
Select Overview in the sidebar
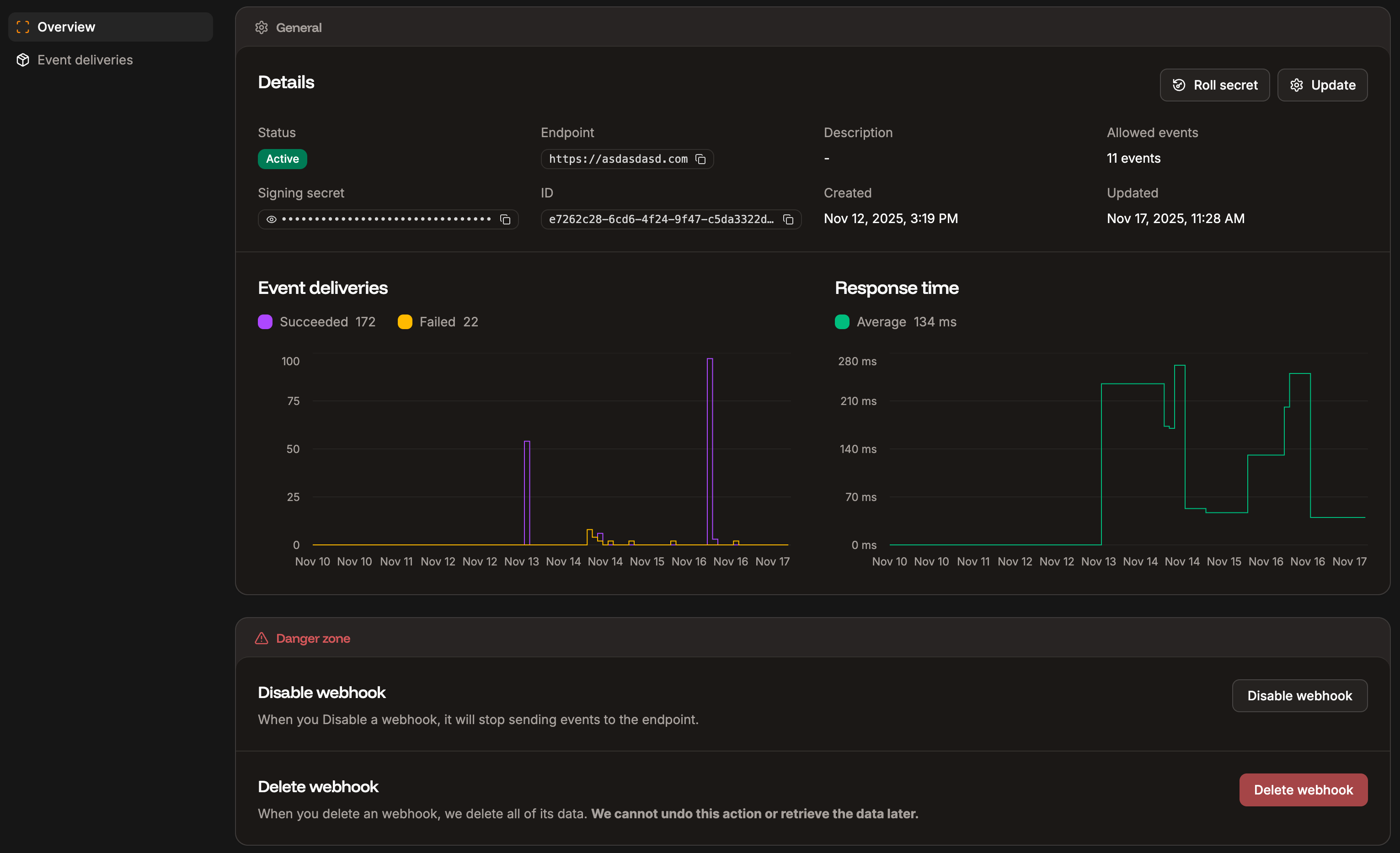point(66,26)
